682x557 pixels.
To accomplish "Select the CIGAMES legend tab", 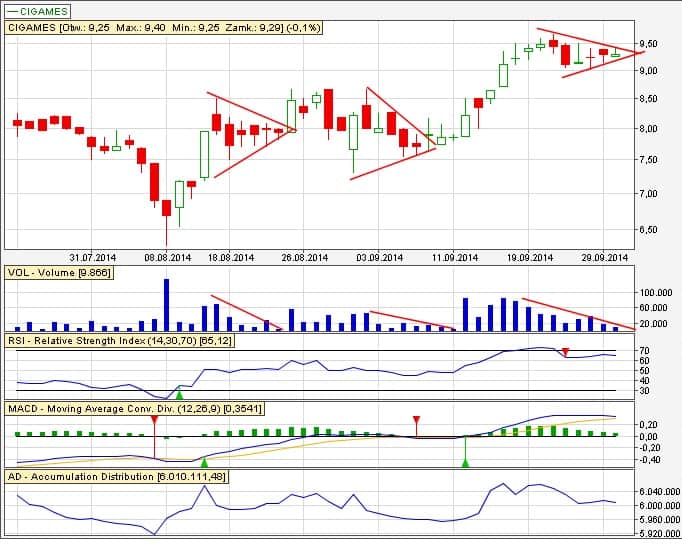I will point(38,11).
